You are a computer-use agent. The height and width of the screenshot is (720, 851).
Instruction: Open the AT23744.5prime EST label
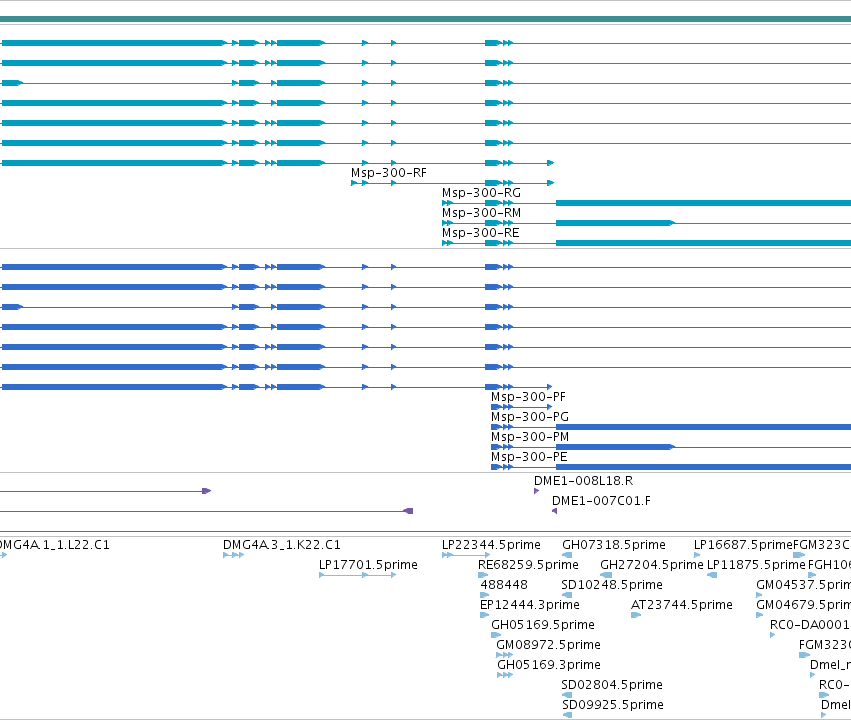pyautogui.click(x=682, y=606)
